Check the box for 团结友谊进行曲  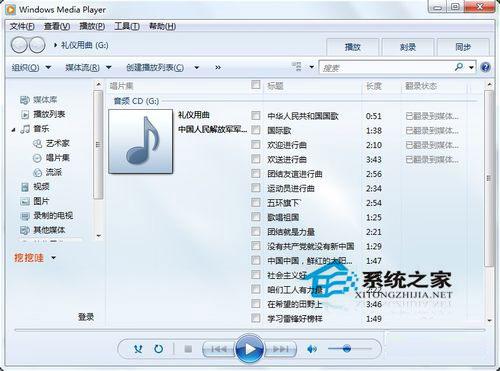(x=256, y=173)
